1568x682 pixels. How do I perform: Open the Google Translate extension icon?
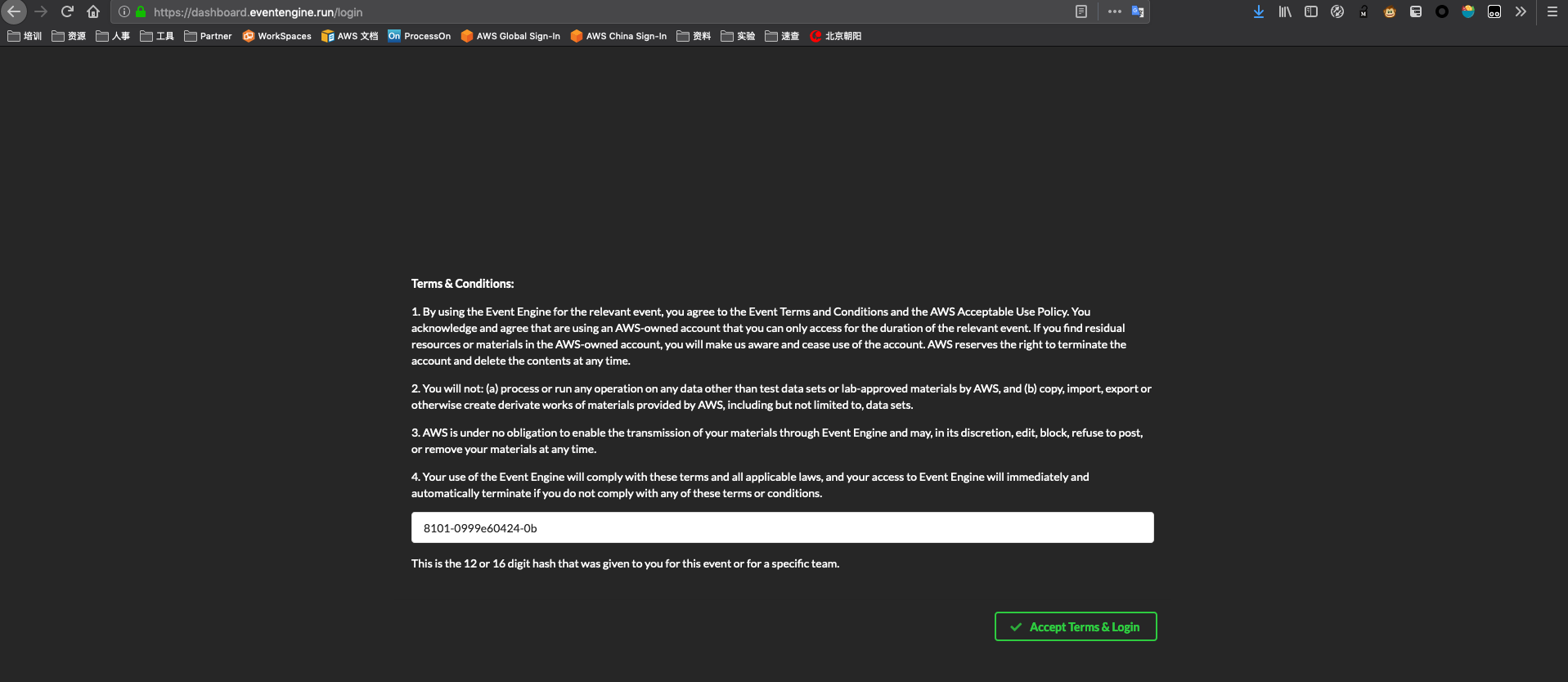[x=1138, y=11]
